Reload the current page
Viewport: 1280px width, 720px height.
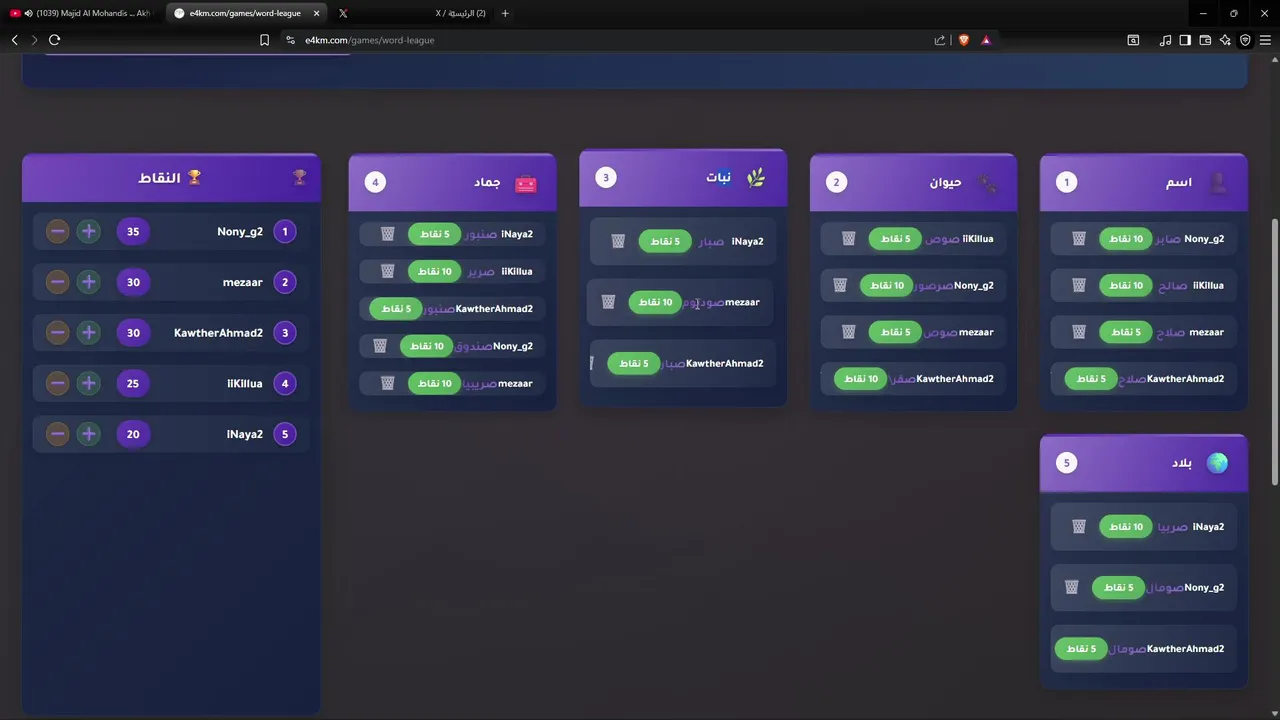pos(54,40)
